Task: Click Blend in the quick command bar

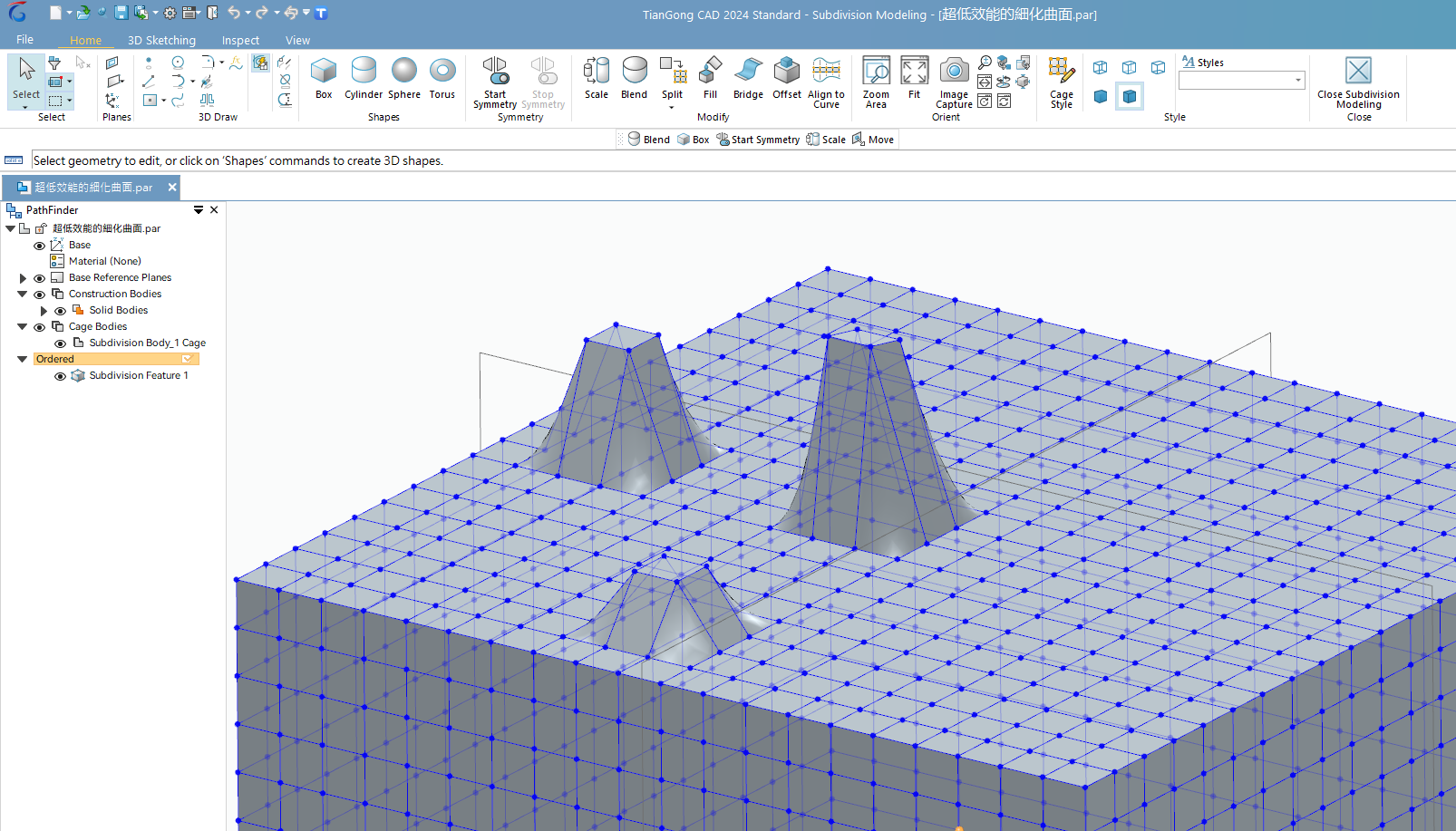Action: tap(648, 140)
